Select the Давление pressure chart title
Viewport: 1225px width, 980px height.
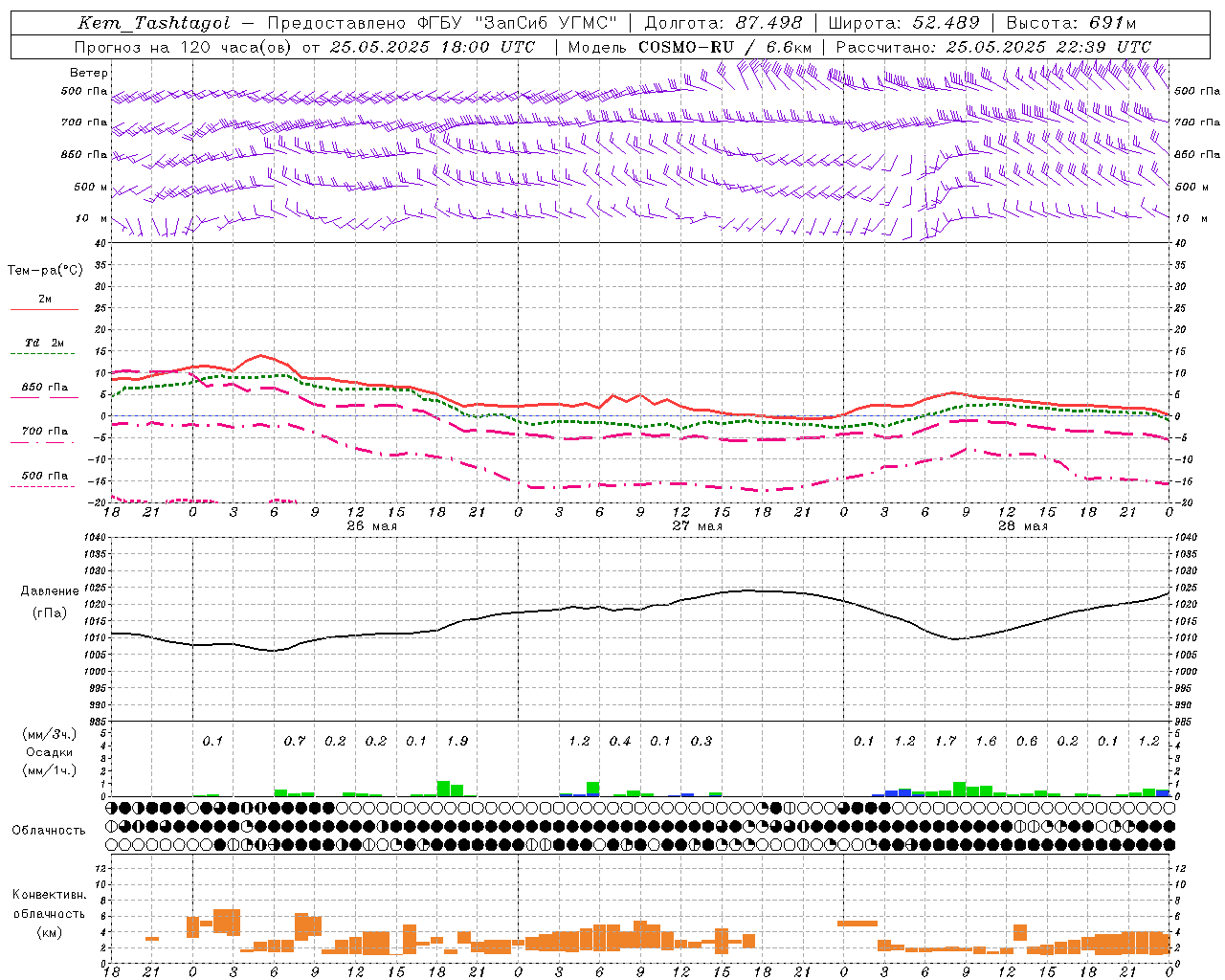(x=50, y=590)
